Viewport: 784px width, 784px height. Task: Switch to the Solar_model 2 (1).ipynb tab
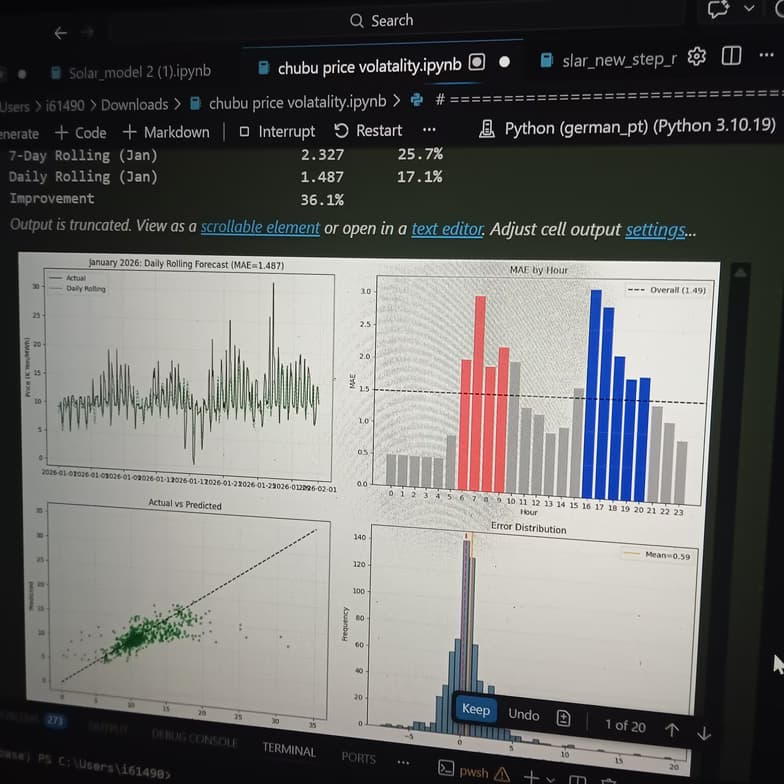coord(139,72)
